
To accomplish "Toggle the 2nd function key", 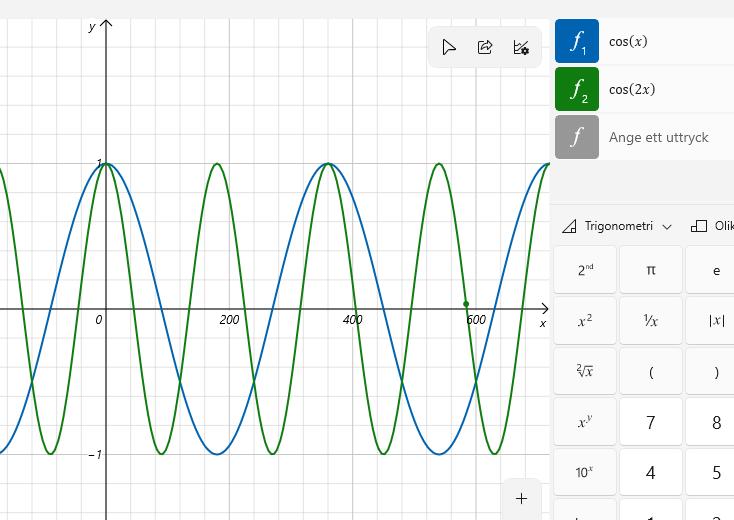I will coord(585,270).
